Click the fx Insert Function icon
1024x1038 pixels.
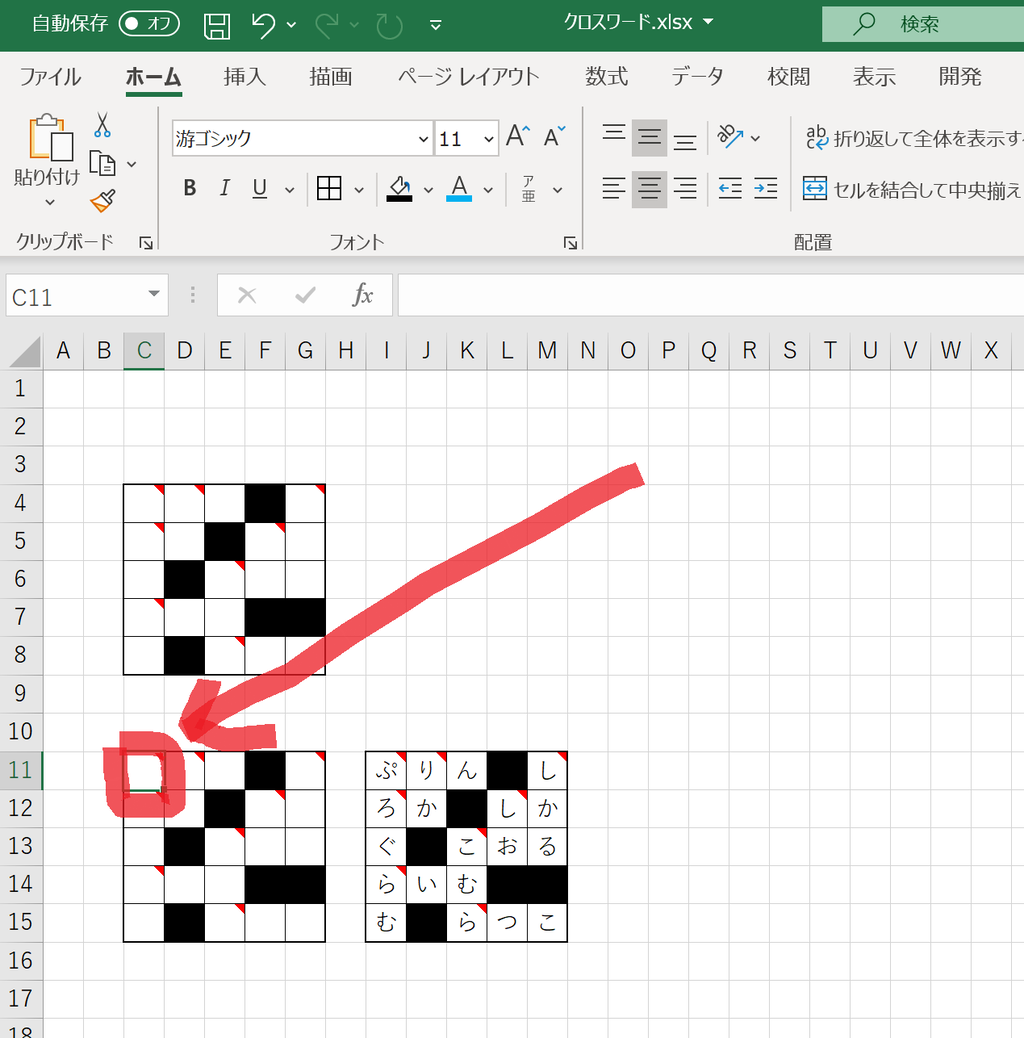click(x=363, y=295)
